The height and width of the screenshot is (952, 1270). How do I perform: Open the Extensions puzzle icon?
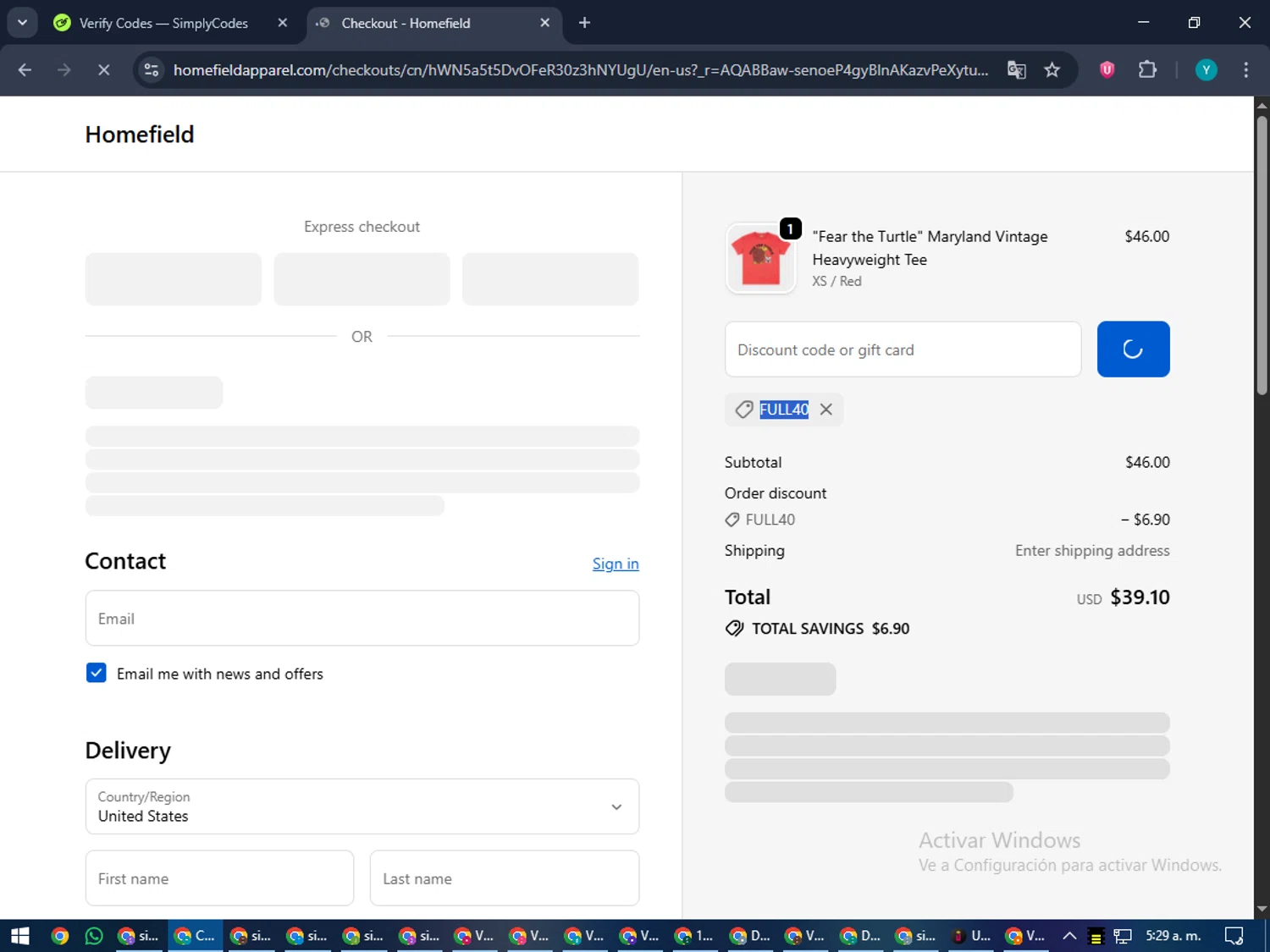point(1147,70)
